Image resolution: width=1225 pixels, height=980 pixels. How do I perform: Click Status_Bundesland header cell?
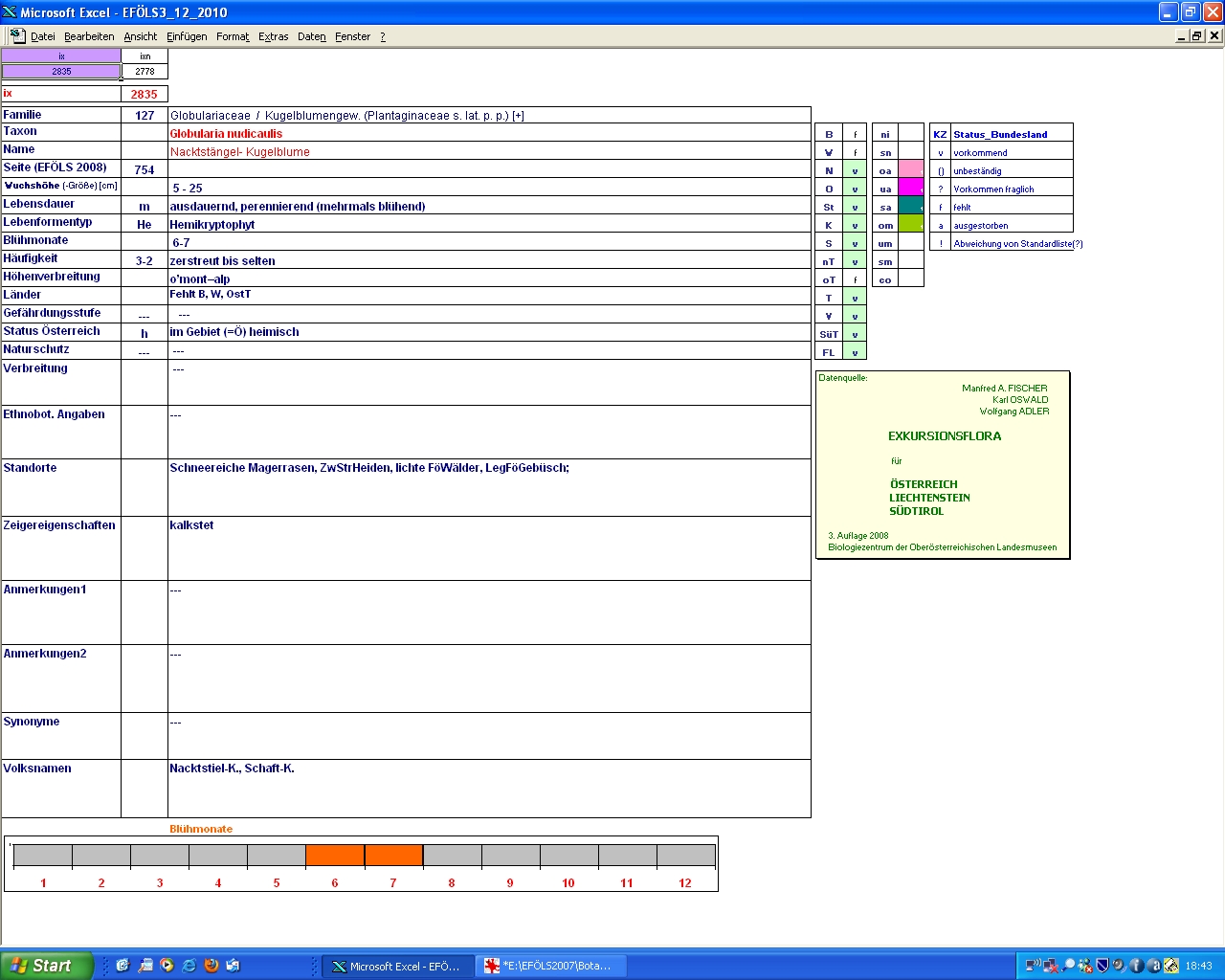pyautogui.click(x=1012, y=134)
